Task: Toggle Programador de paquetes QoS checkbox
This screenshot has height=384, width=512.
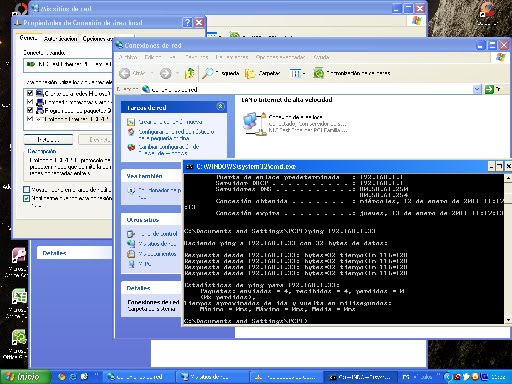Action: 30,110
